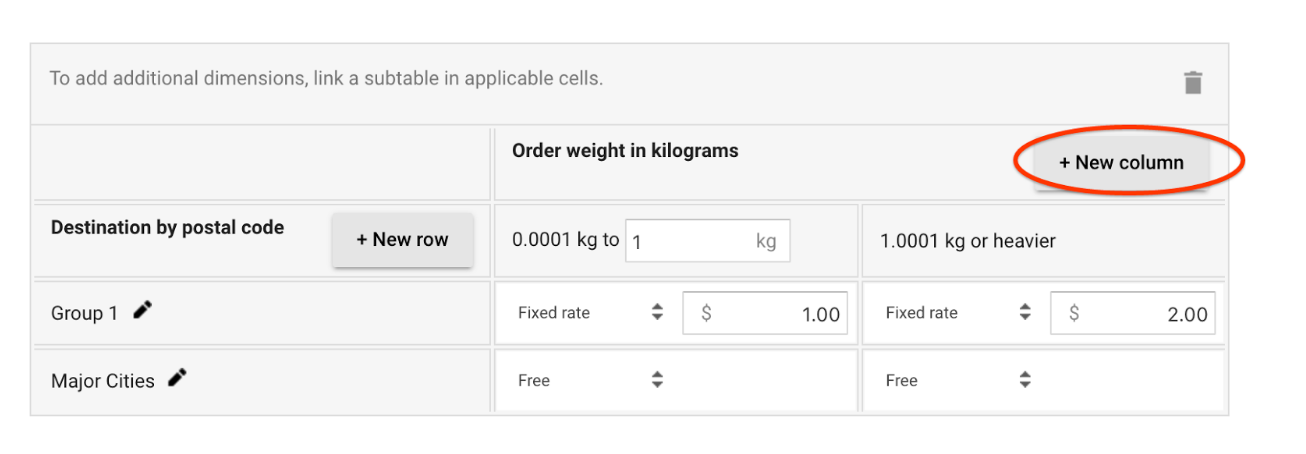Delete the shipping rate table via trash icon
This screenshot has height=454, width=1306.
point(1192,82)
